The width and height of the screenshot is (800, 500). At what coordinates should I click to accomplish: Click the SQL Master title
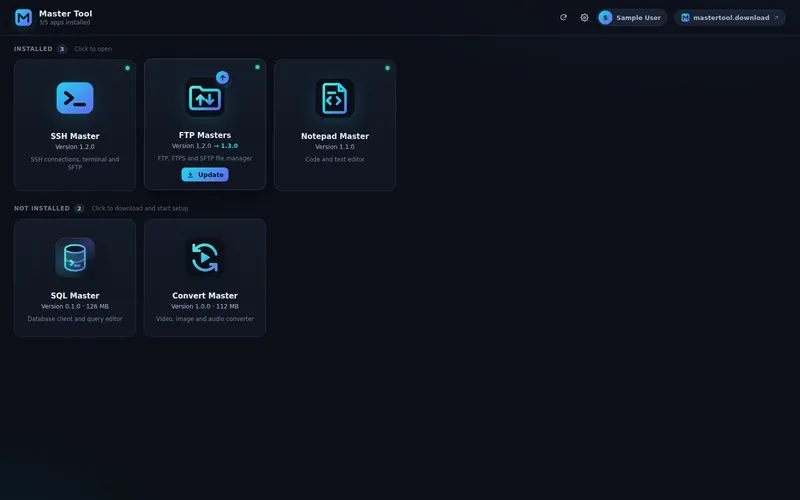pos(75,295)
